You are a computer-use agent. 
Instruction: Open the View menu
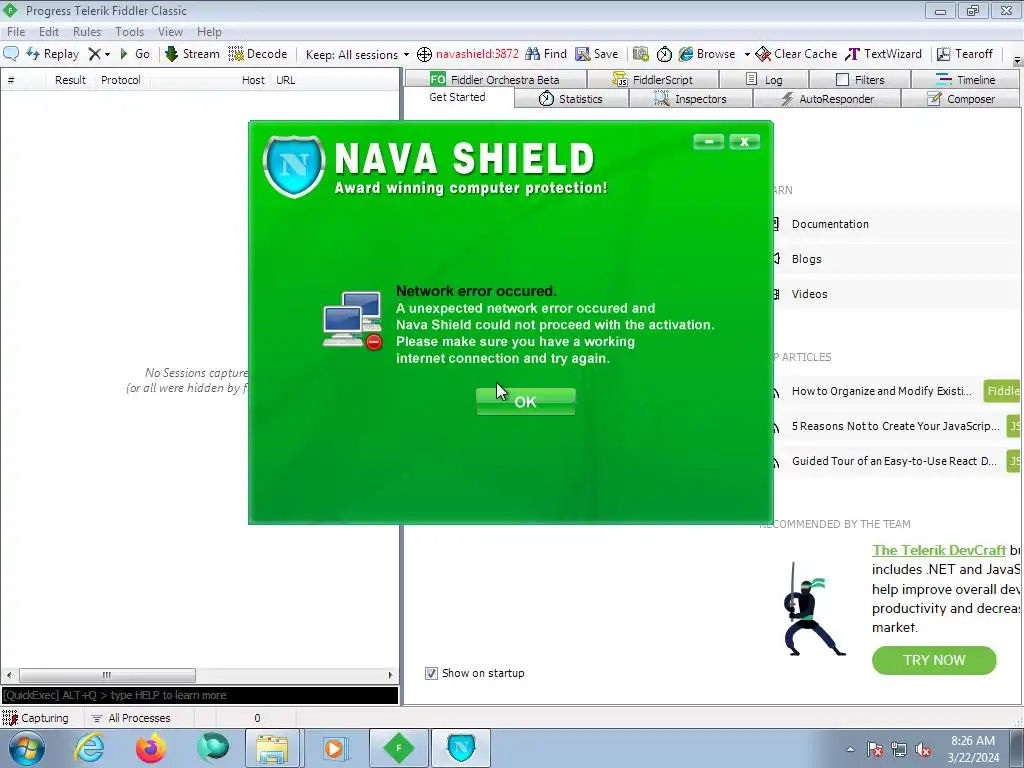(170, 31)
